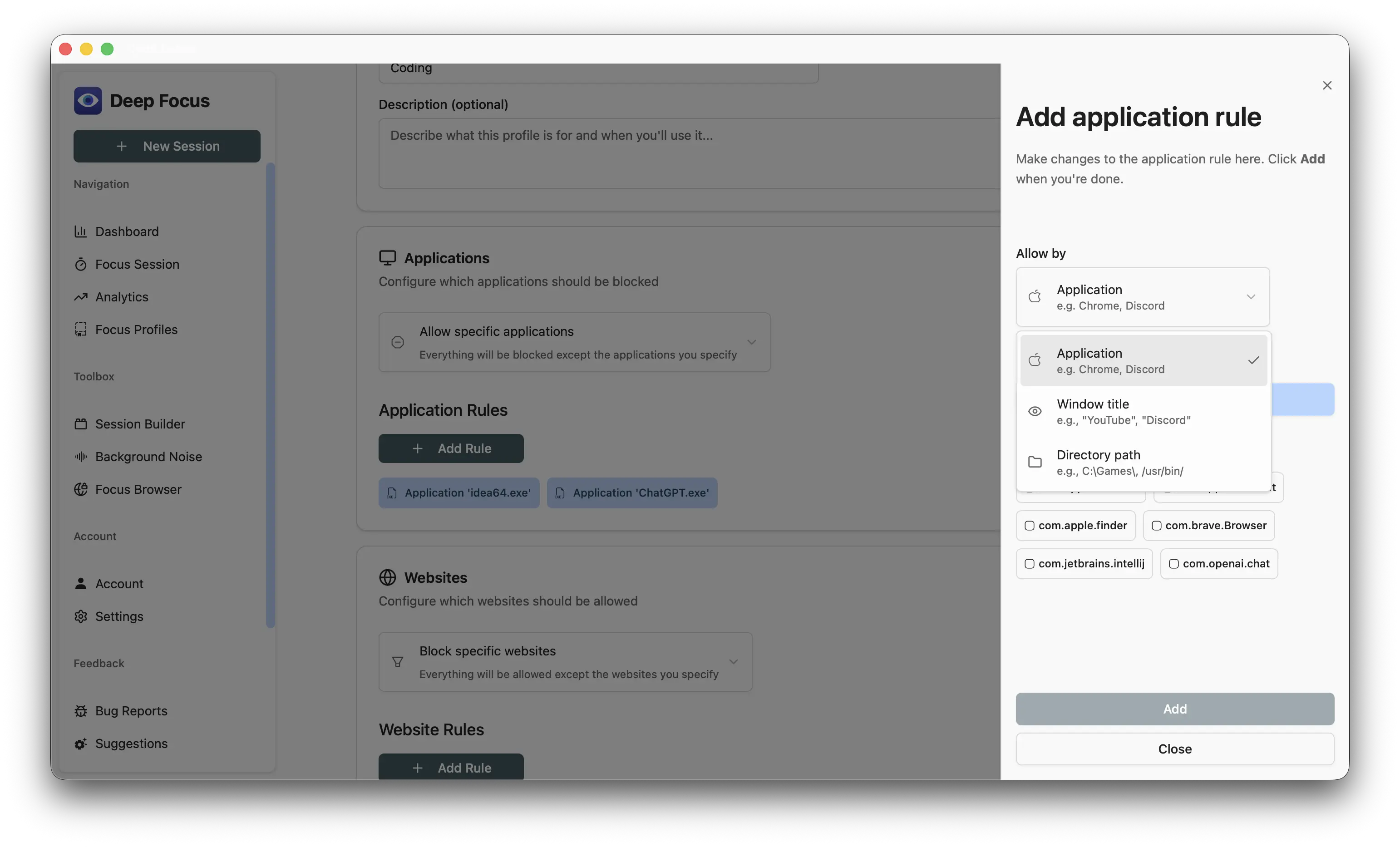Click the Focus Session timer icon
The height and width of the screenshot is (847, 1400).
[81, 265]
